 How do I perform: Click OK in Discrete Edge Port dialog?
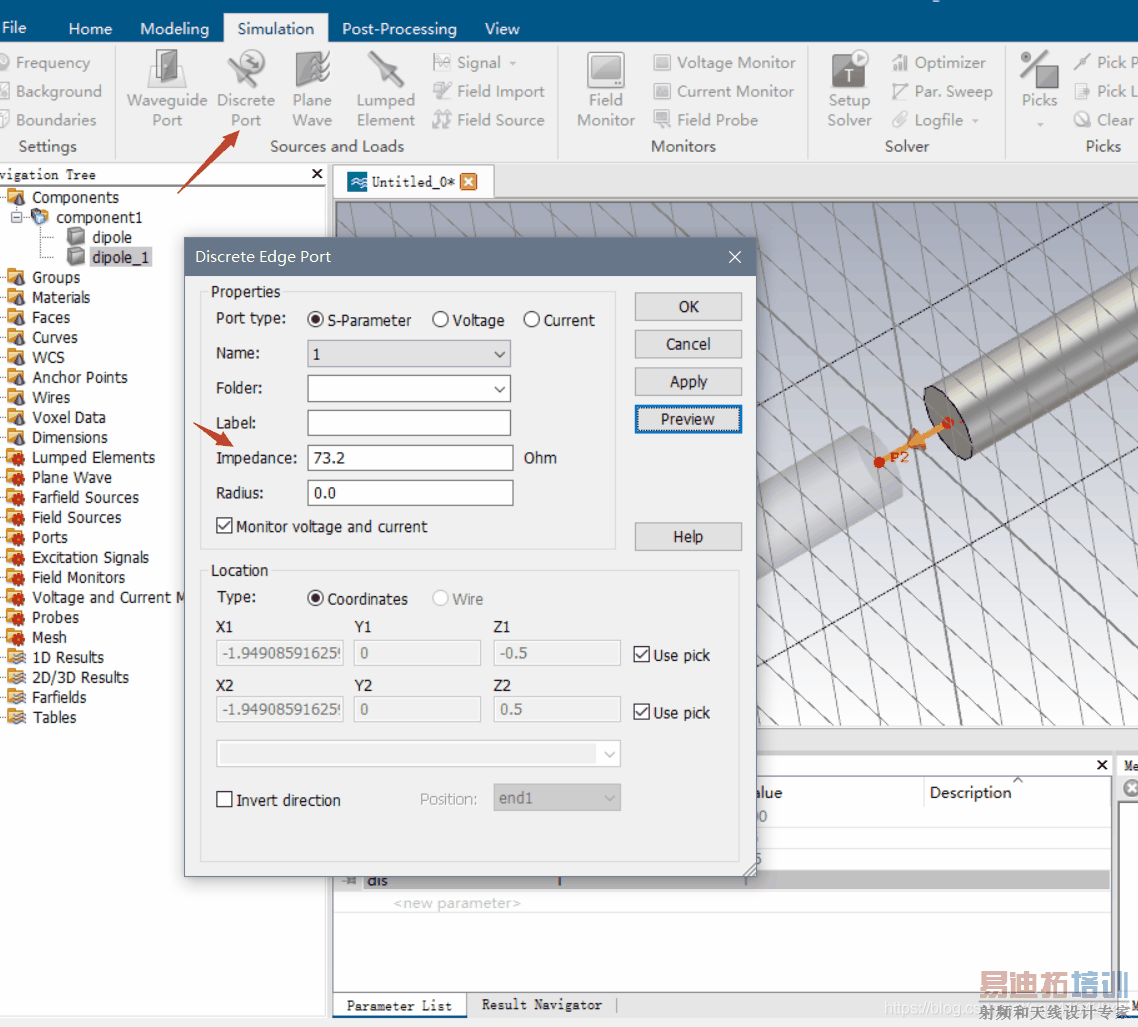pos(688,306)
